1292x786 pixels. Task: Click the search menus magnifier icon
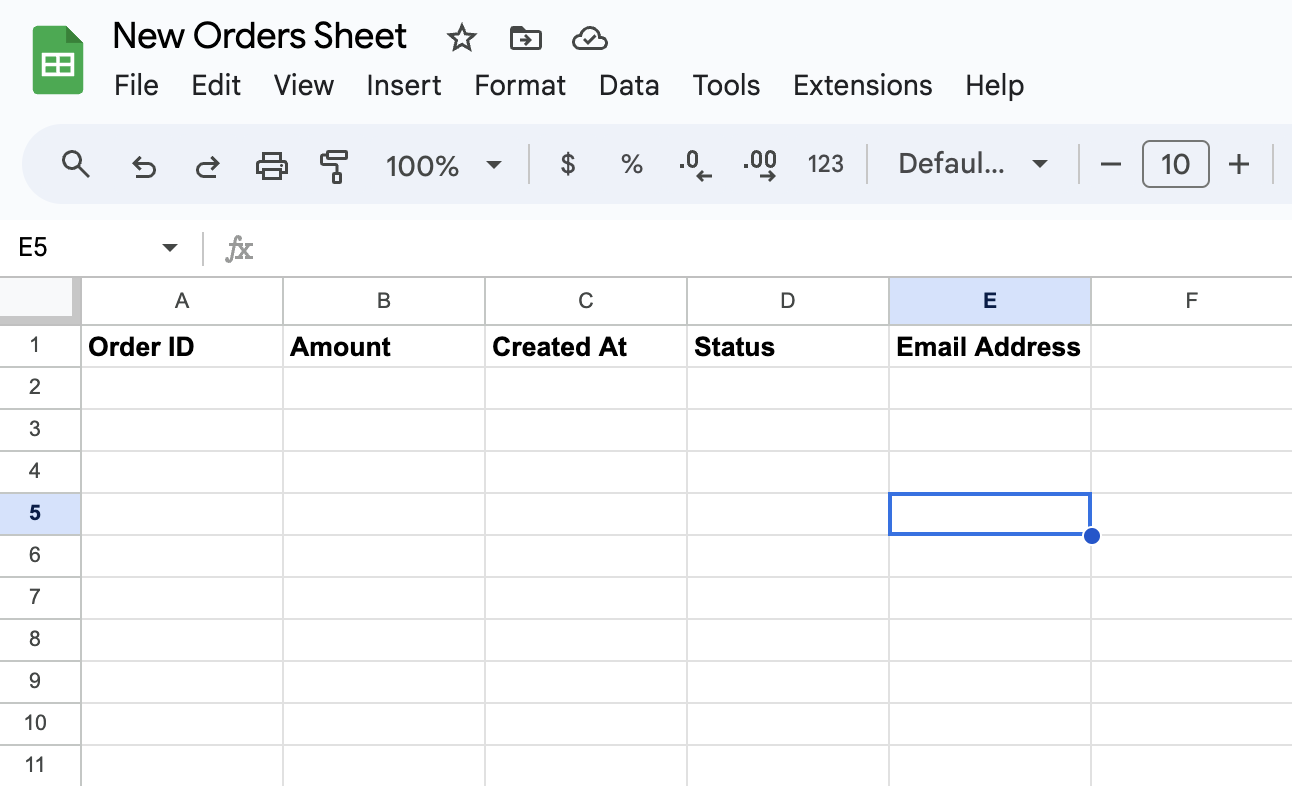click(x=76, y=164)
